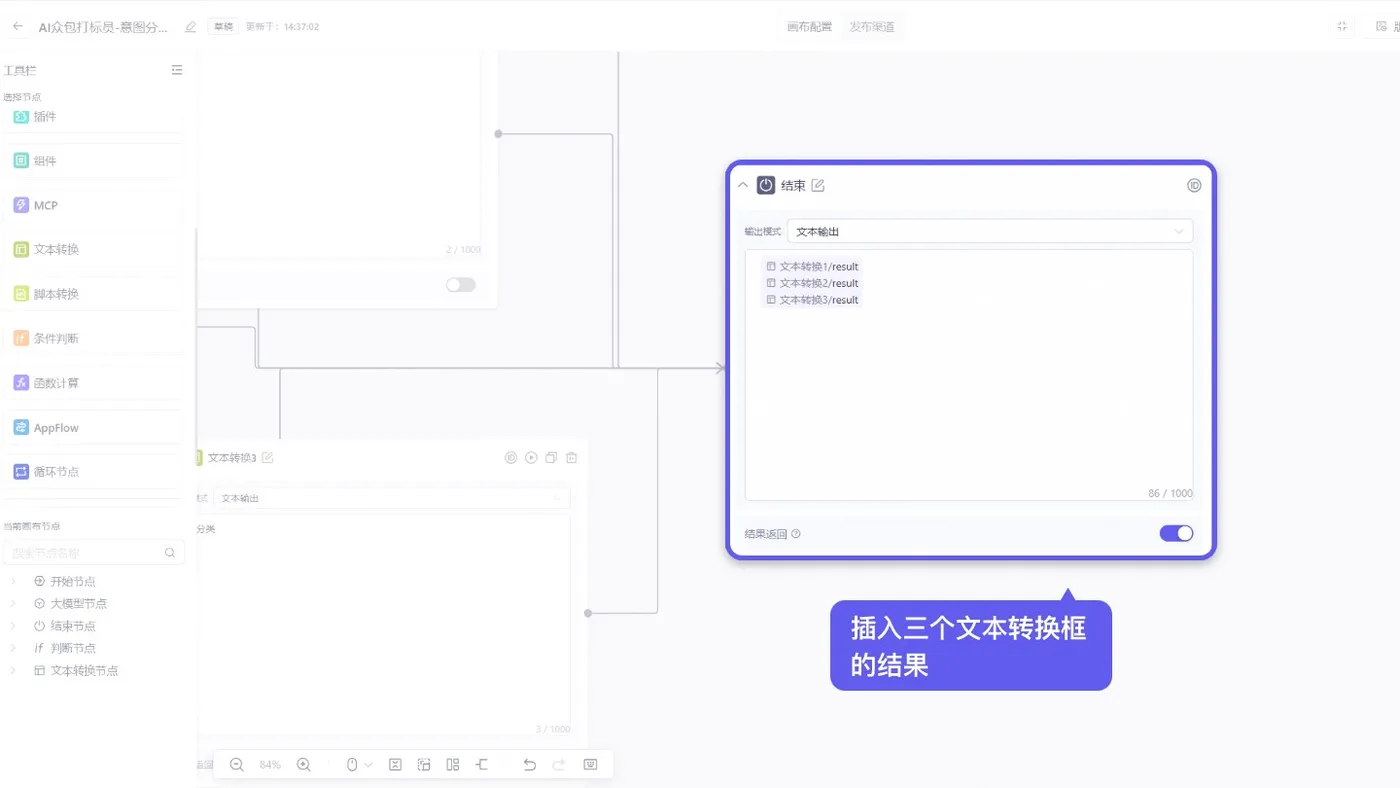Add a 函数计算 node from the toolbar
Viewport: 1400px width, 788px height.
tap(92, 383)
